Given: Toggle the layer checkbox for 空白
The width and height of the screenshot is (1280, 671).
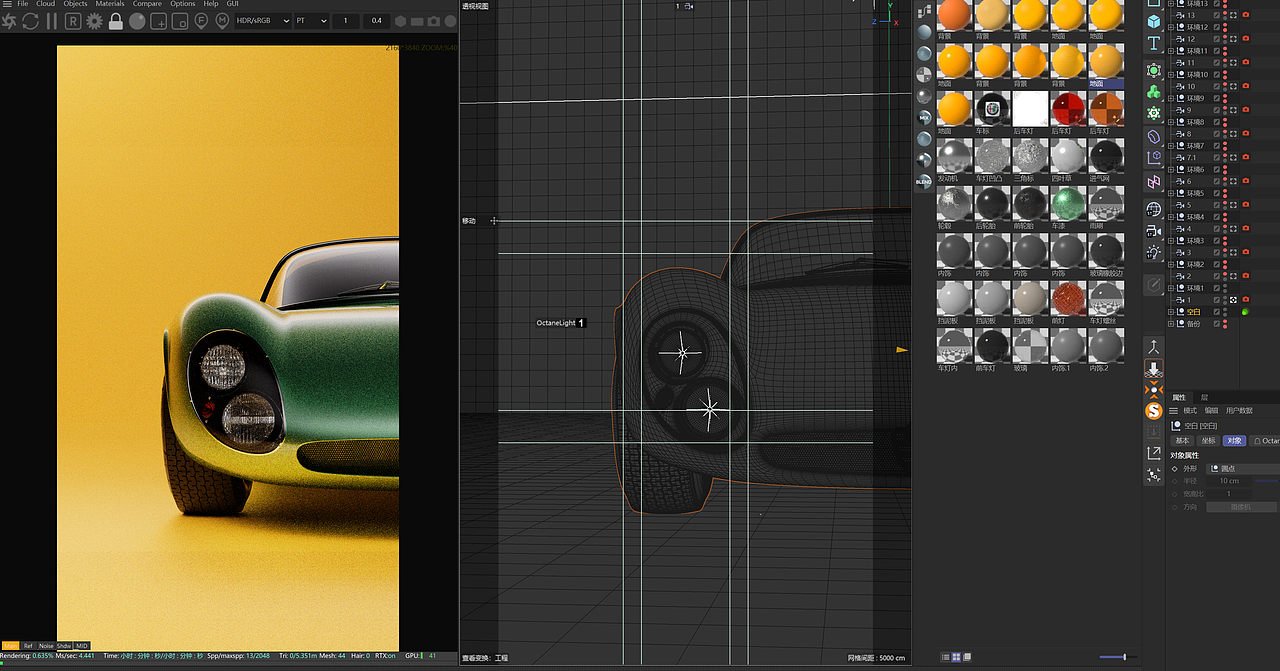Looking at the screenshot, I should tap(1217, 312).
